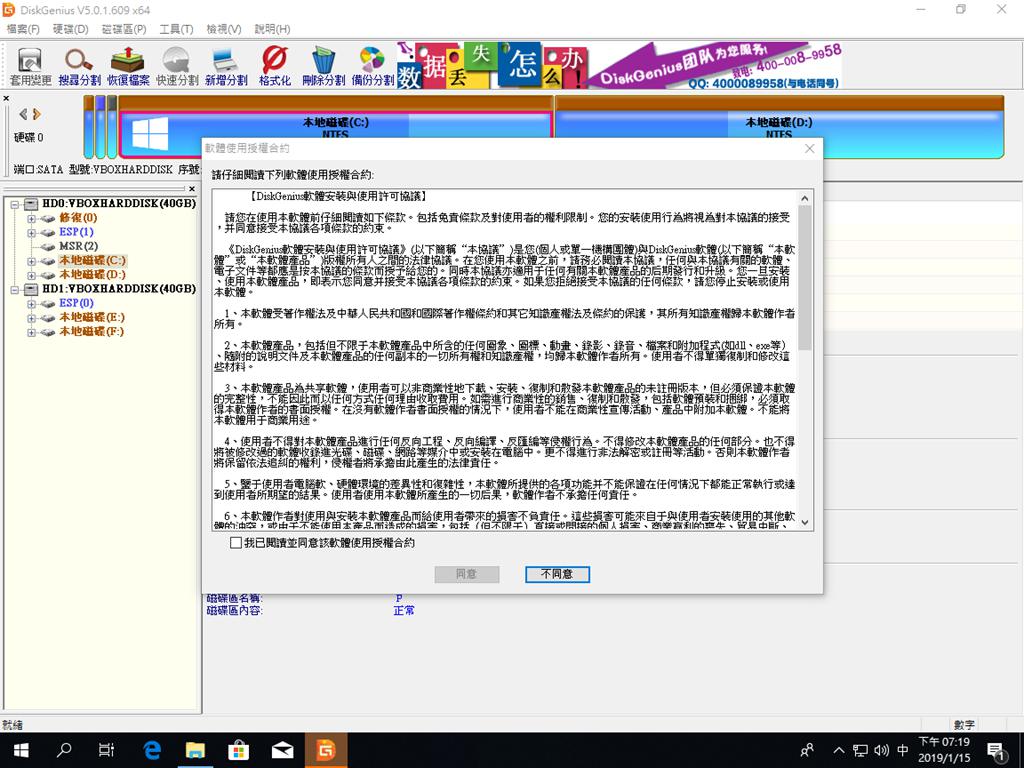The width and height of the screenshot is (1024, 768).
Task: Close the disk tree panel with its X
Action: (x=192, y=189)
